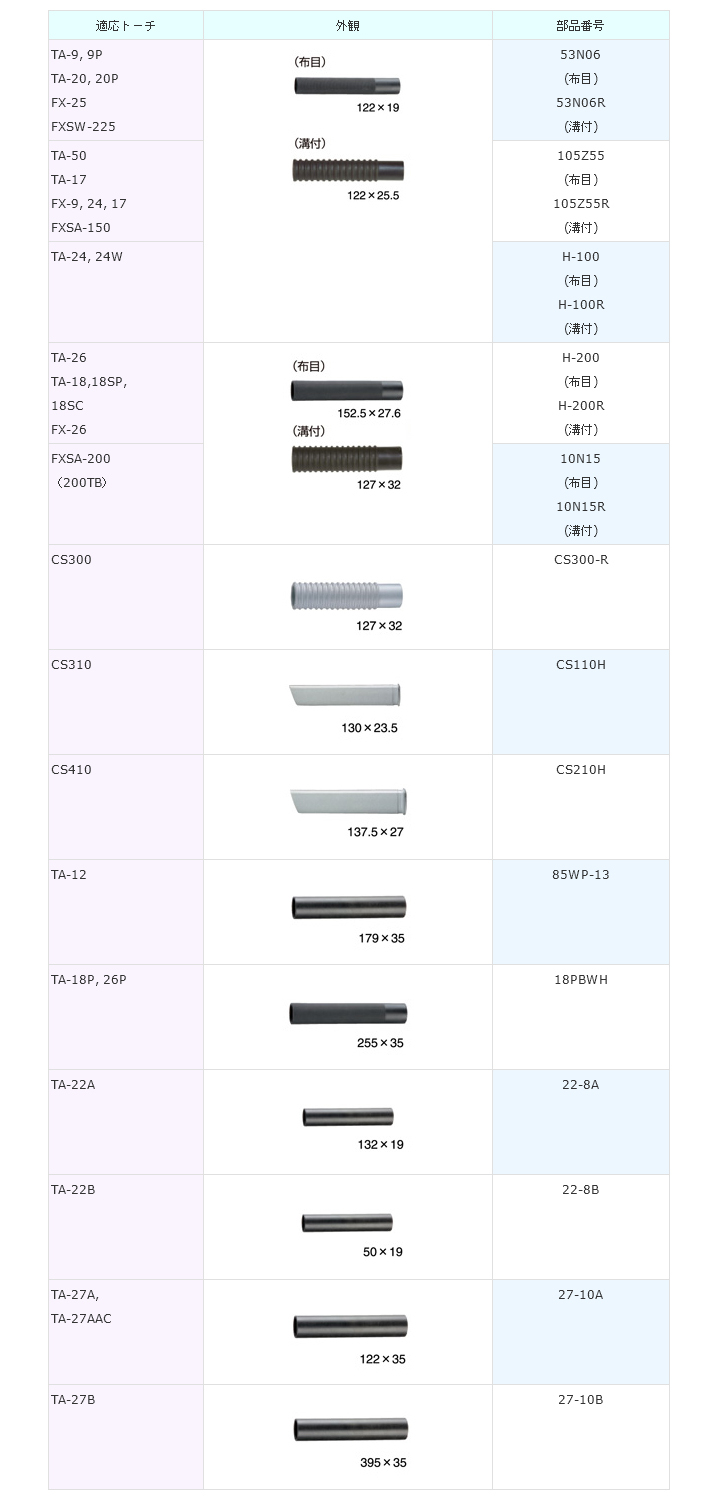Select the TA-12 handle image 179×35
This screenshot has height=1502, width=720.
pos(348,908)
